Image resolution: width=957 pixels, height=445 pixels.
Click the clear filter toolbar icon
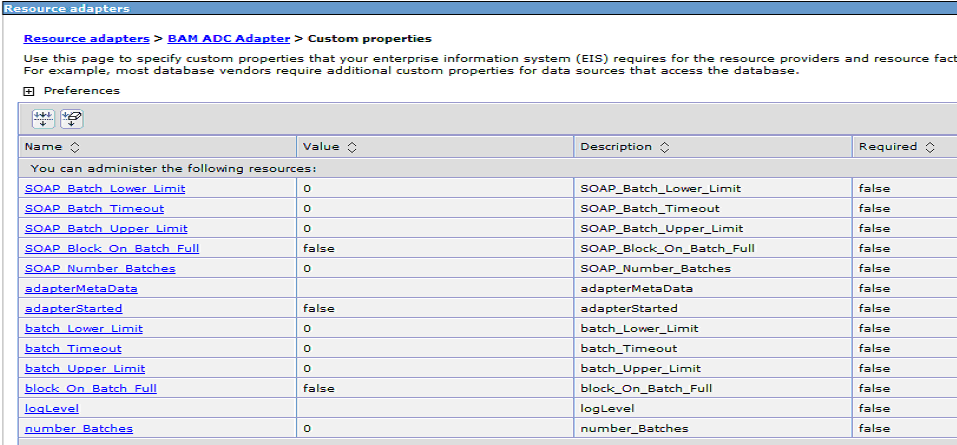pos(71,118)
